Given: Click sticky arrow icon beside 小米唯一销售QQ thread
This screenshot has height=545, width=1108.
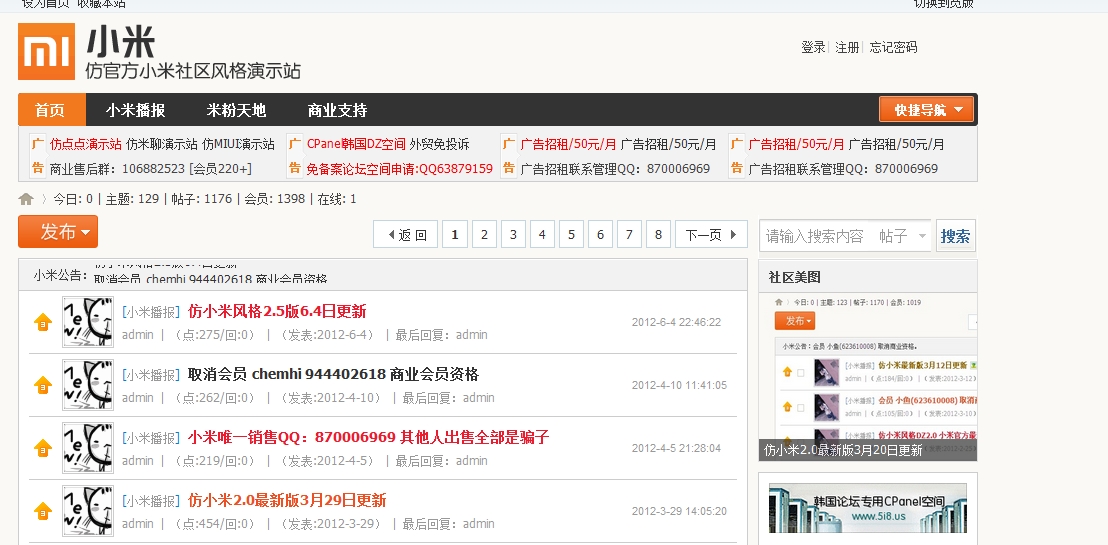Looking at the screenshot, I should (43, 448).
